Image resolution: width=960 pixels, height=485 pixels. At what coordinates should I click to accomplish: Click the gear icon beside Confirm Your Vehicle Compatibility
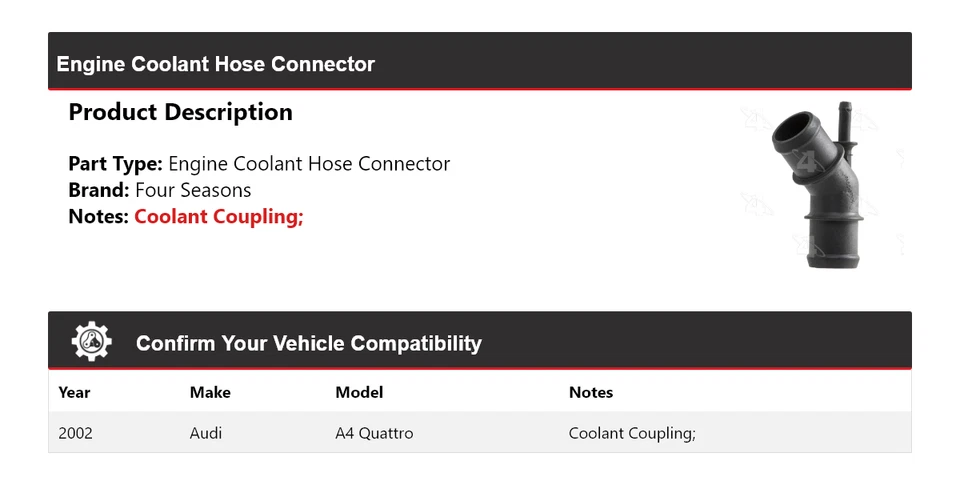point(91,341)
